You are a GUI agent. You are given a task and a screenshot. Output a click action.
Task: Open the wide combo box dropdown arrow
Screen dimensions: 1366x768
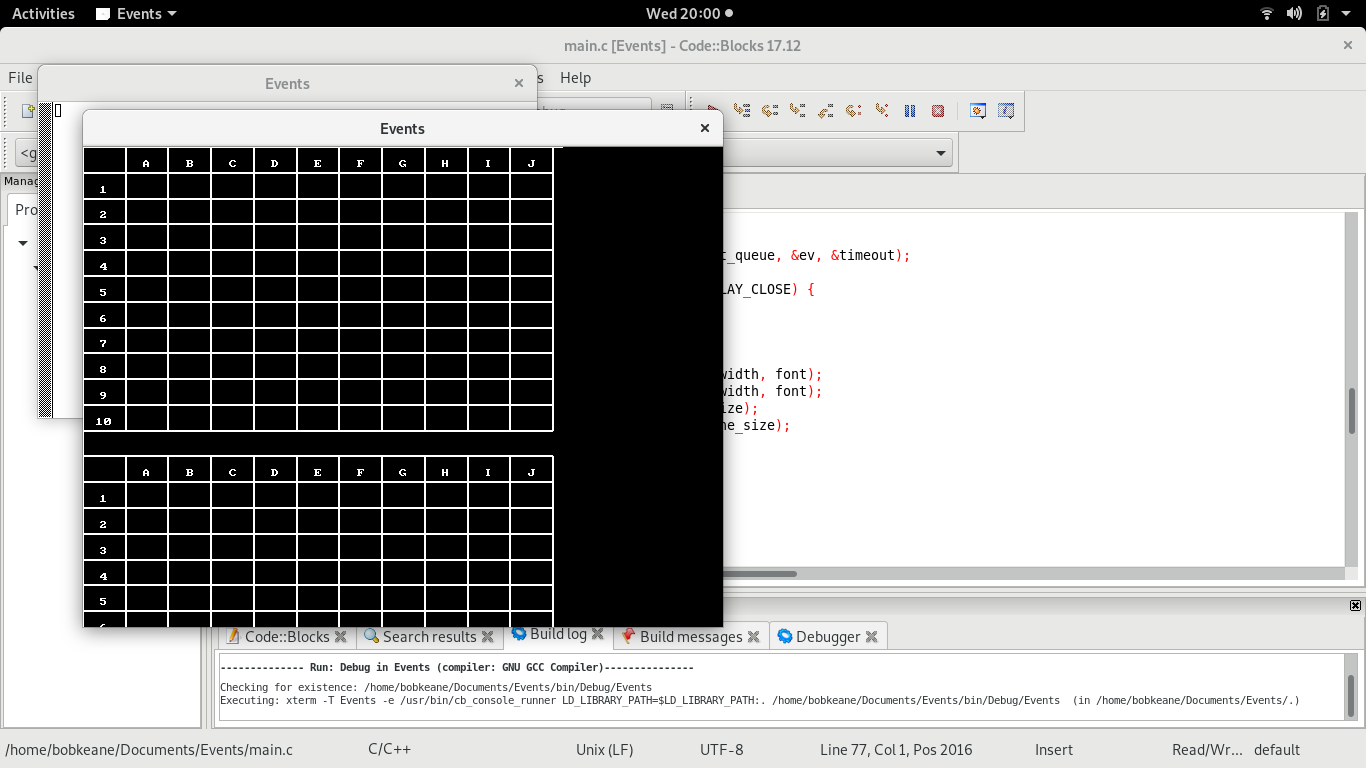tap(940, 153)
